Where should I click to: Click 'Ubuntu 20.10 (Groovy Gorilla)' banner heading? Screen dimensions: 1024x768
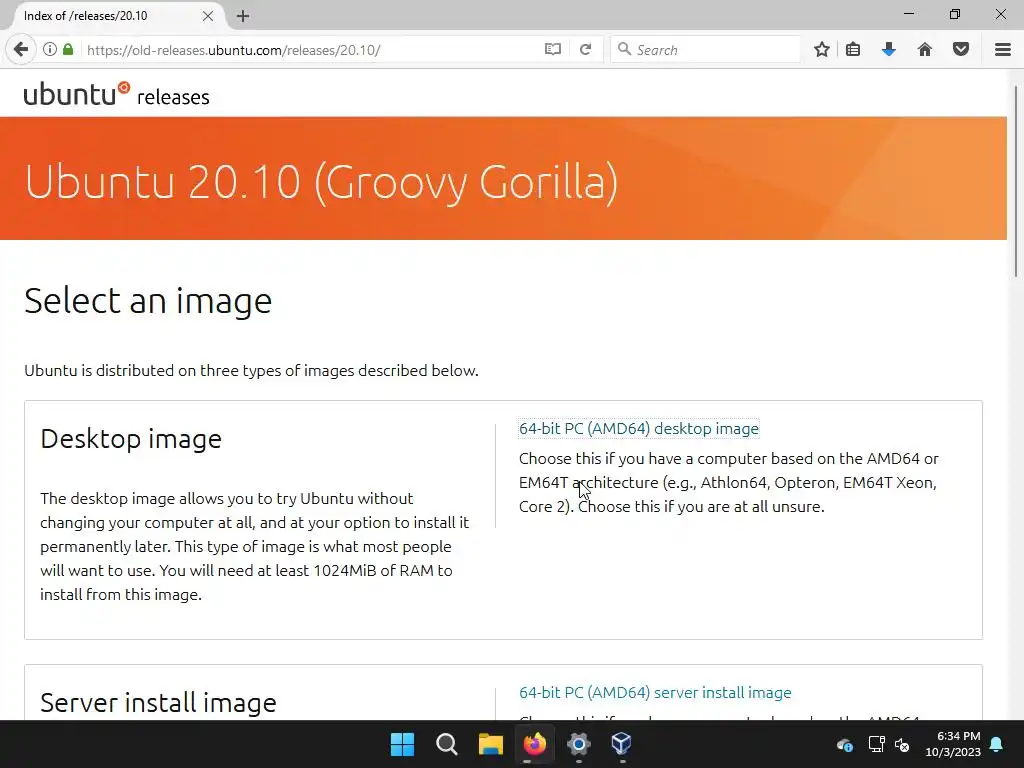click(x=321, y=182)
